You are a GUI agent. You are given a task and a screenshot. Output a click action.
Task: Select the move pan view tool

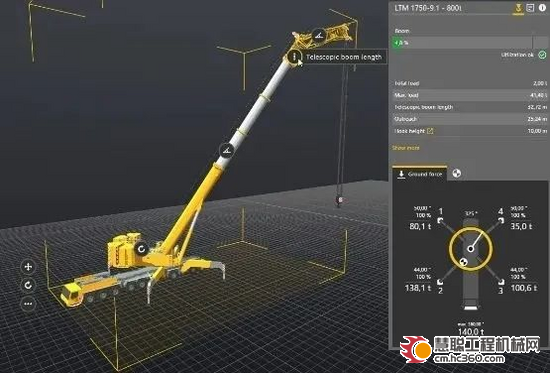click(28, 267)
